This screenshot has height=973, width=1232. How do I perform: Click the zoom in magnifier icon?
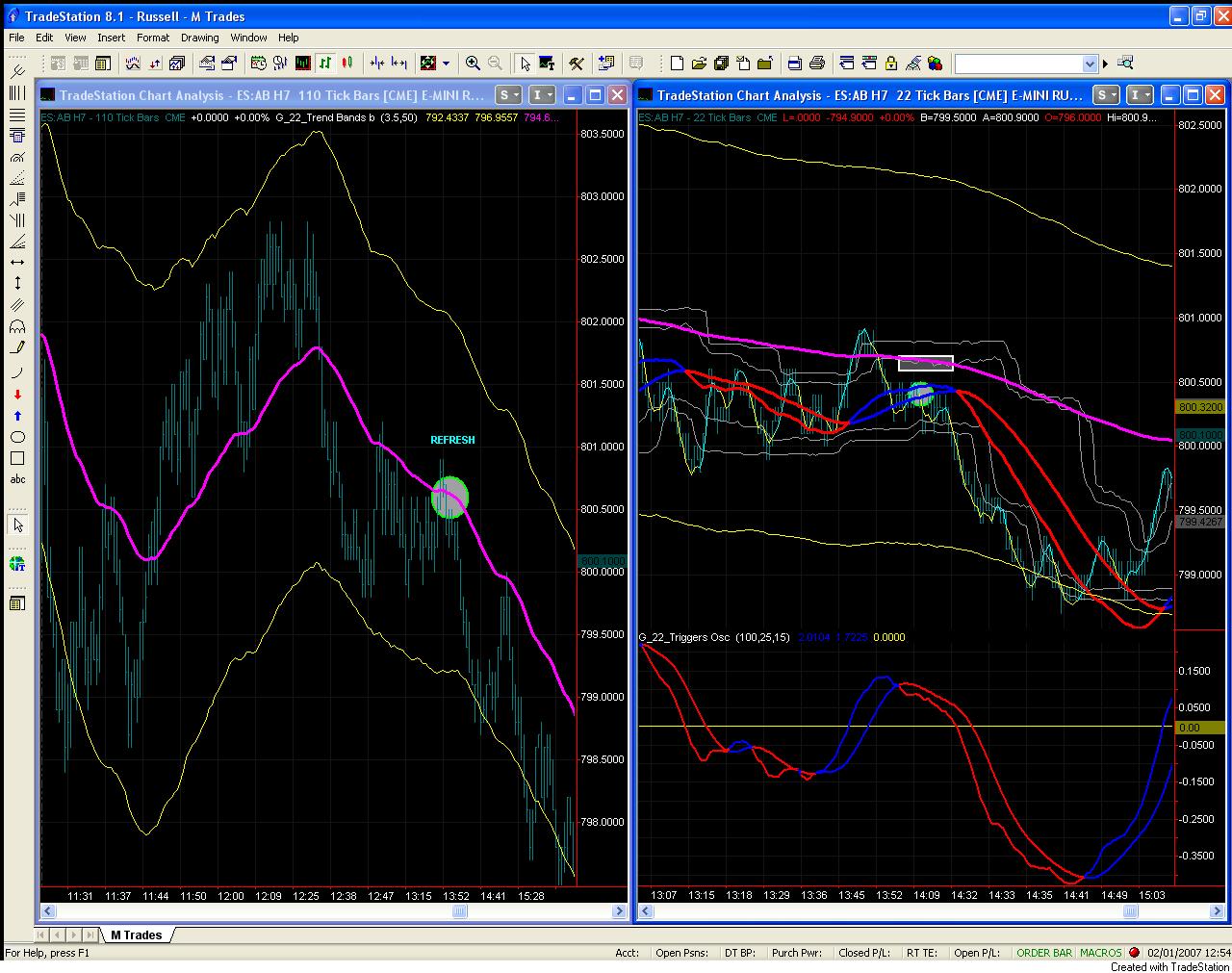click(x=473, y=64)
